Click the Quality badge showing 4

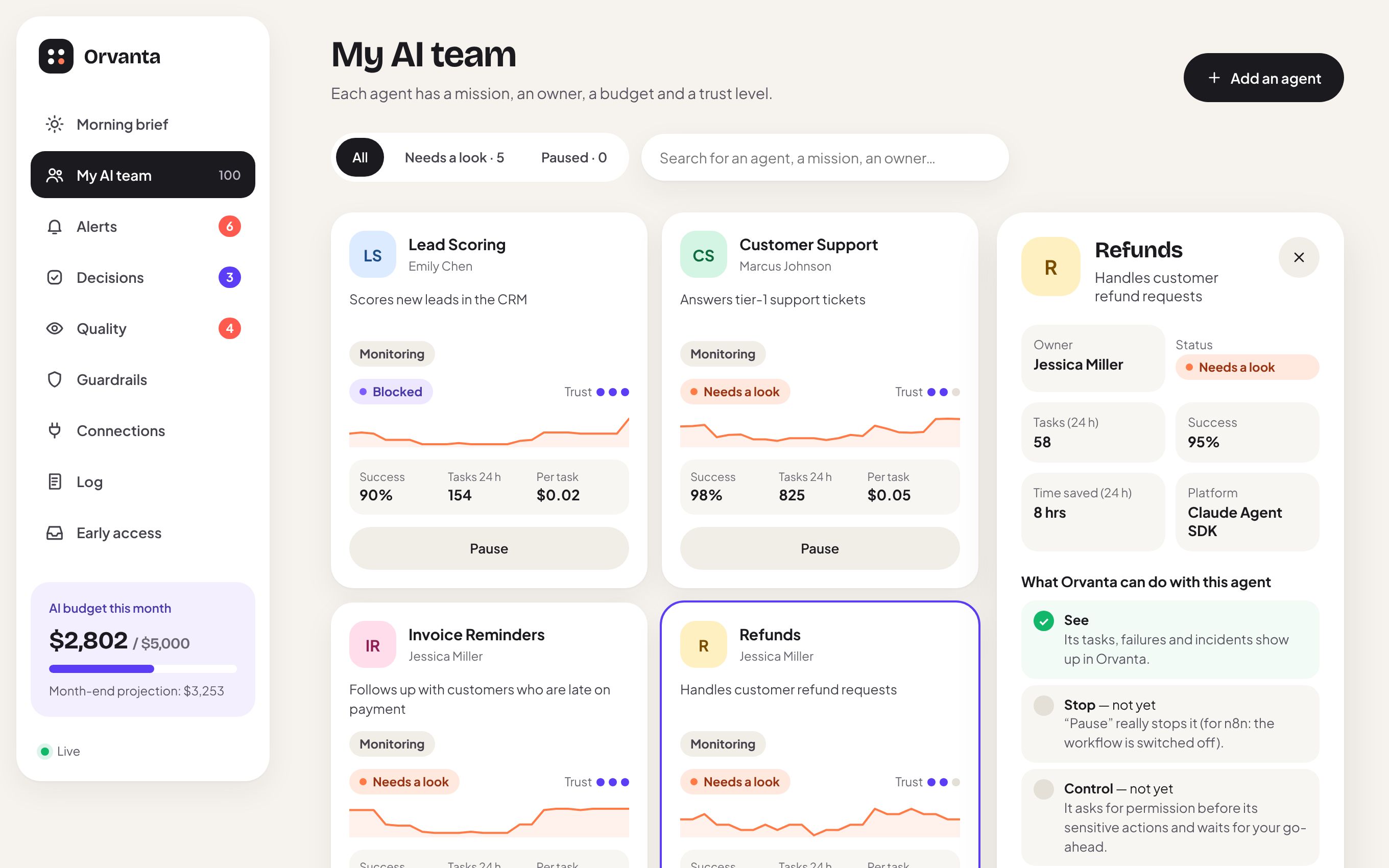(x=230, y=328)
